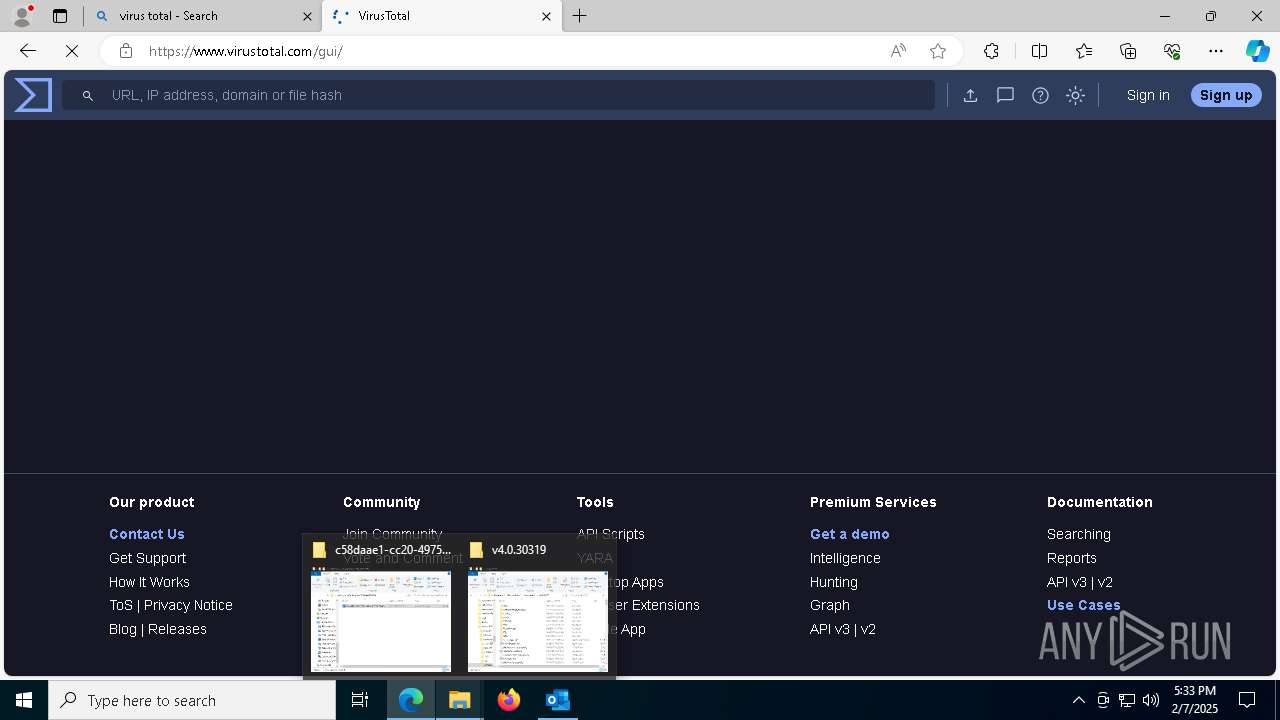Screen dimensions: 1280x720
Task: Open the Get Support link
Action: click(147, 558)
